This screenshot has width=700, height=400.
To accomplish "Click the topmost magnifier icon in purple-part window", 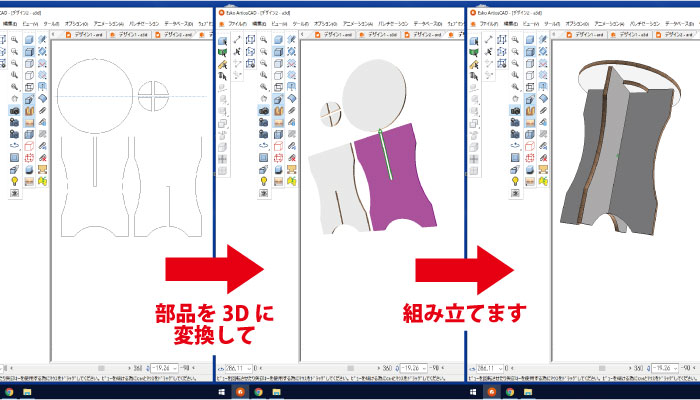I will point(264,40).
